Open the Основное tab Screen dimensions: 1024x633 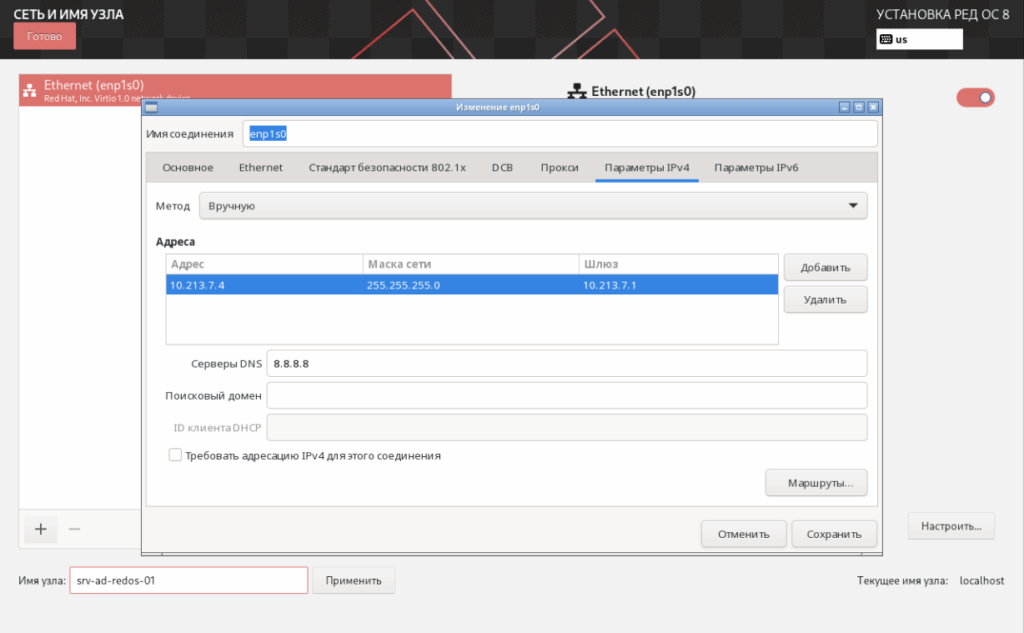pos(188,168)
